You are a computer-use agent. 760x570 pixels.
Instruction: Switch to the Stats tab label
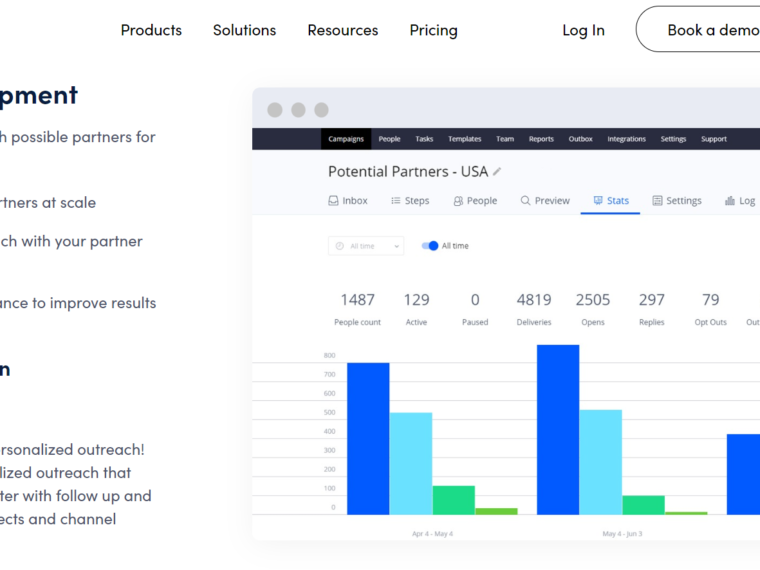[x=618, y=201]
